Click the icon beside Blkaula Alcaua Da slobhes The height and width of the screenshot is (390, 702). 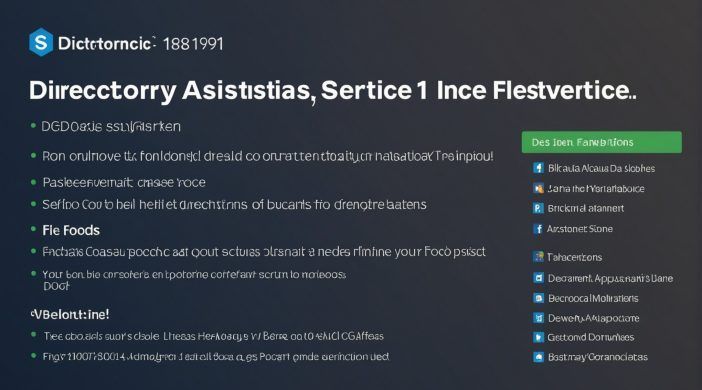pos(538,168)
